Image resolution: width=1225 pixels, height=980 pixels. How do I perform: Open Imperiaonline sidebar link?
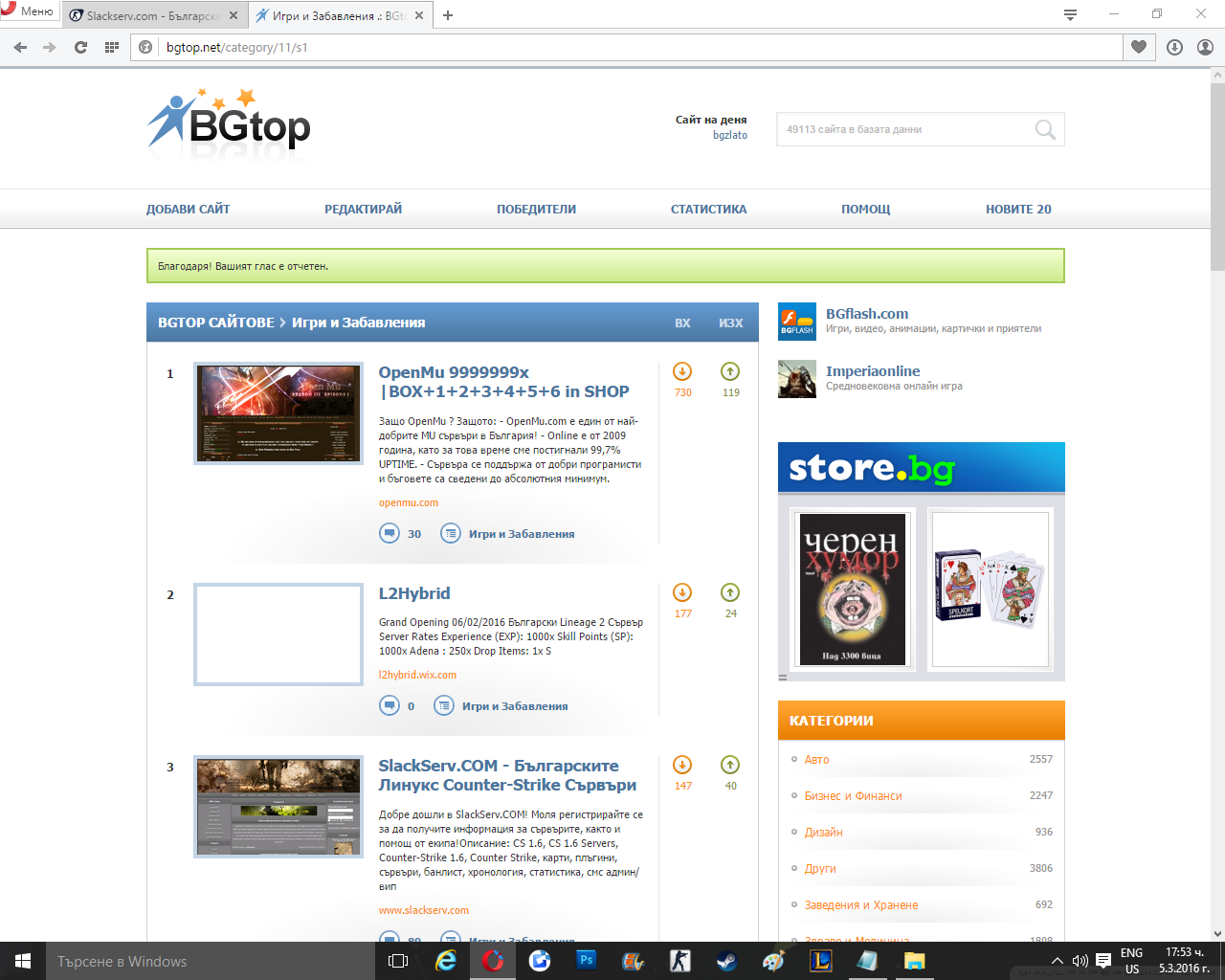click(873, 371)
